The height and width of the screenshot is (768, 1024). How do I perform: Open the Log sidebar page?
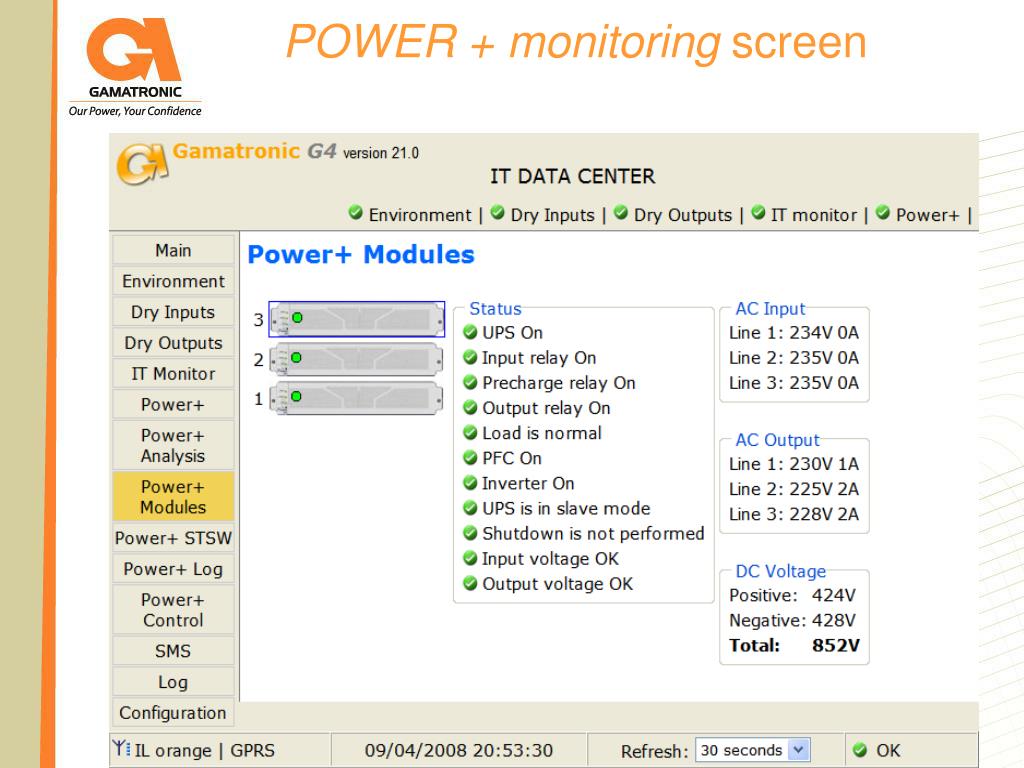point(173,682)
